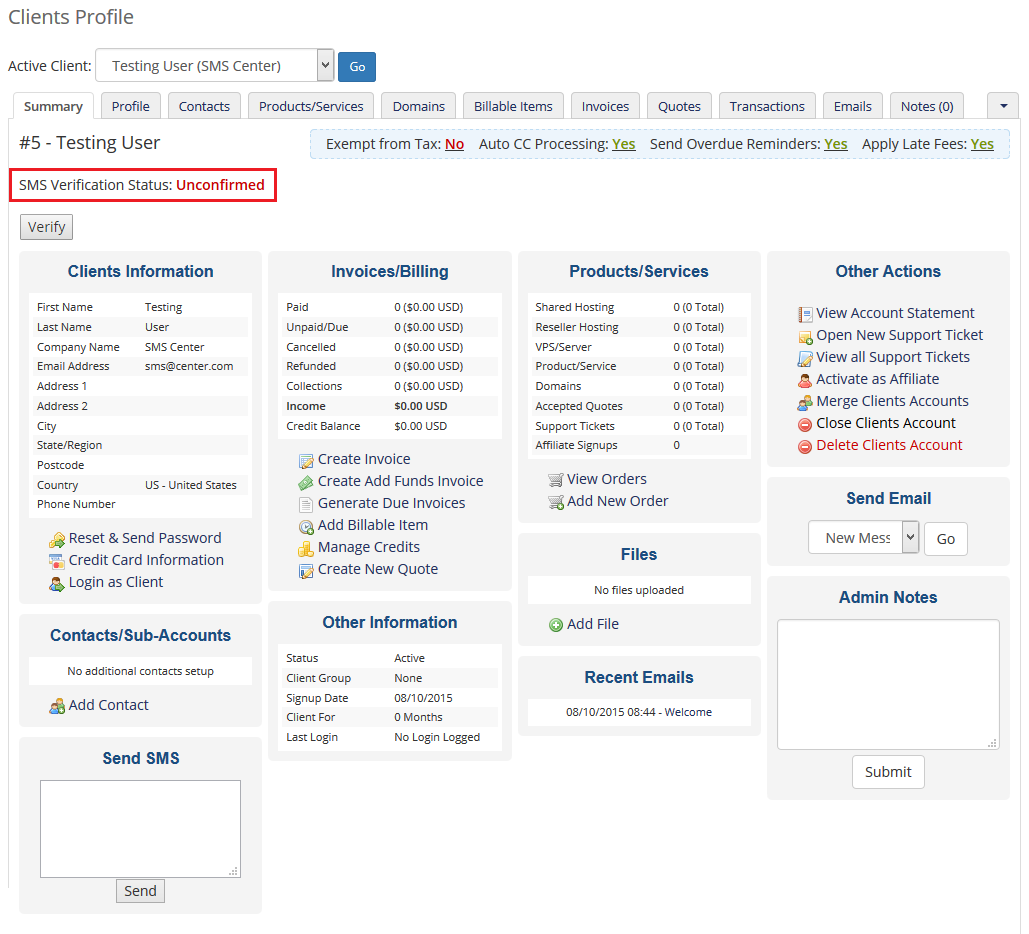The height and width of the screenshot is (934, 1029).
Task: Click the Add New Order cart icon
Action: [x=556, y=503]
